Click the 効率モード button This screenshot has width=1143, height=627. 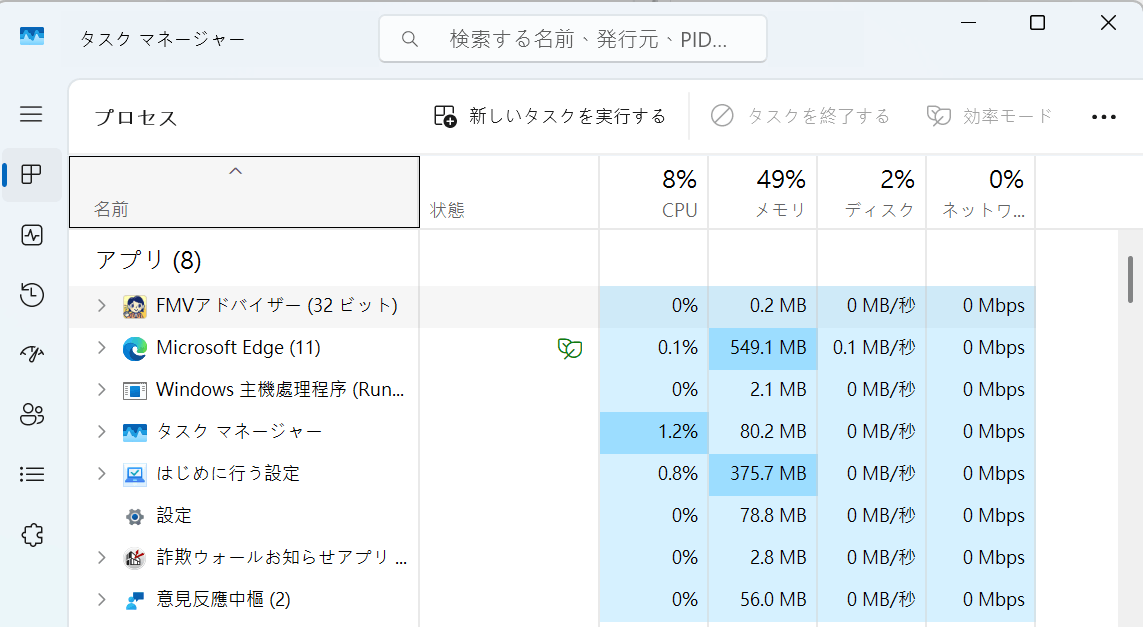(989, 116)
